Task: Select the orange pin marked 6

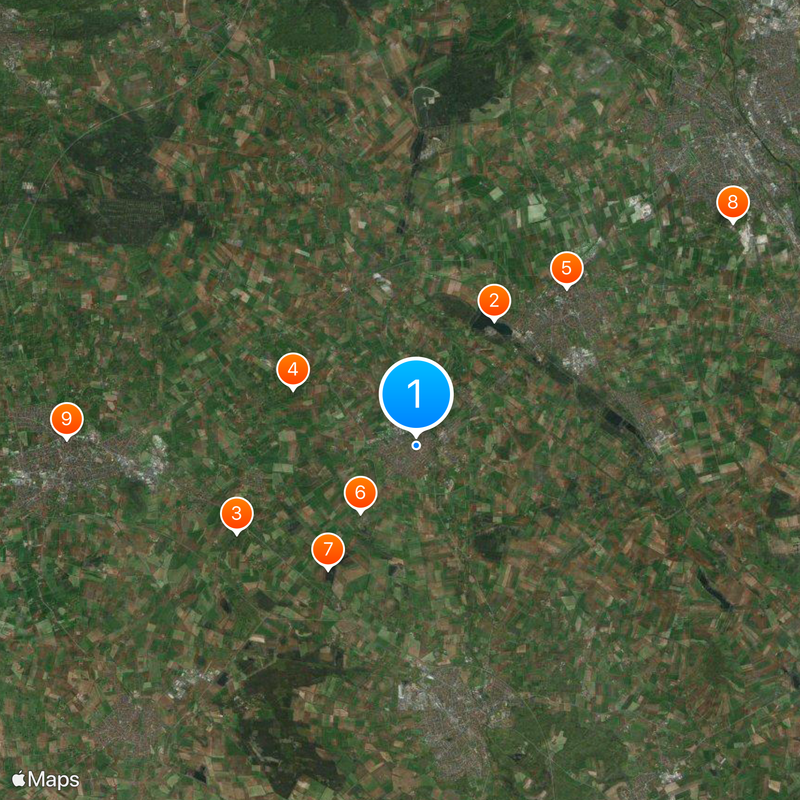Action: [x=361, y=493]
